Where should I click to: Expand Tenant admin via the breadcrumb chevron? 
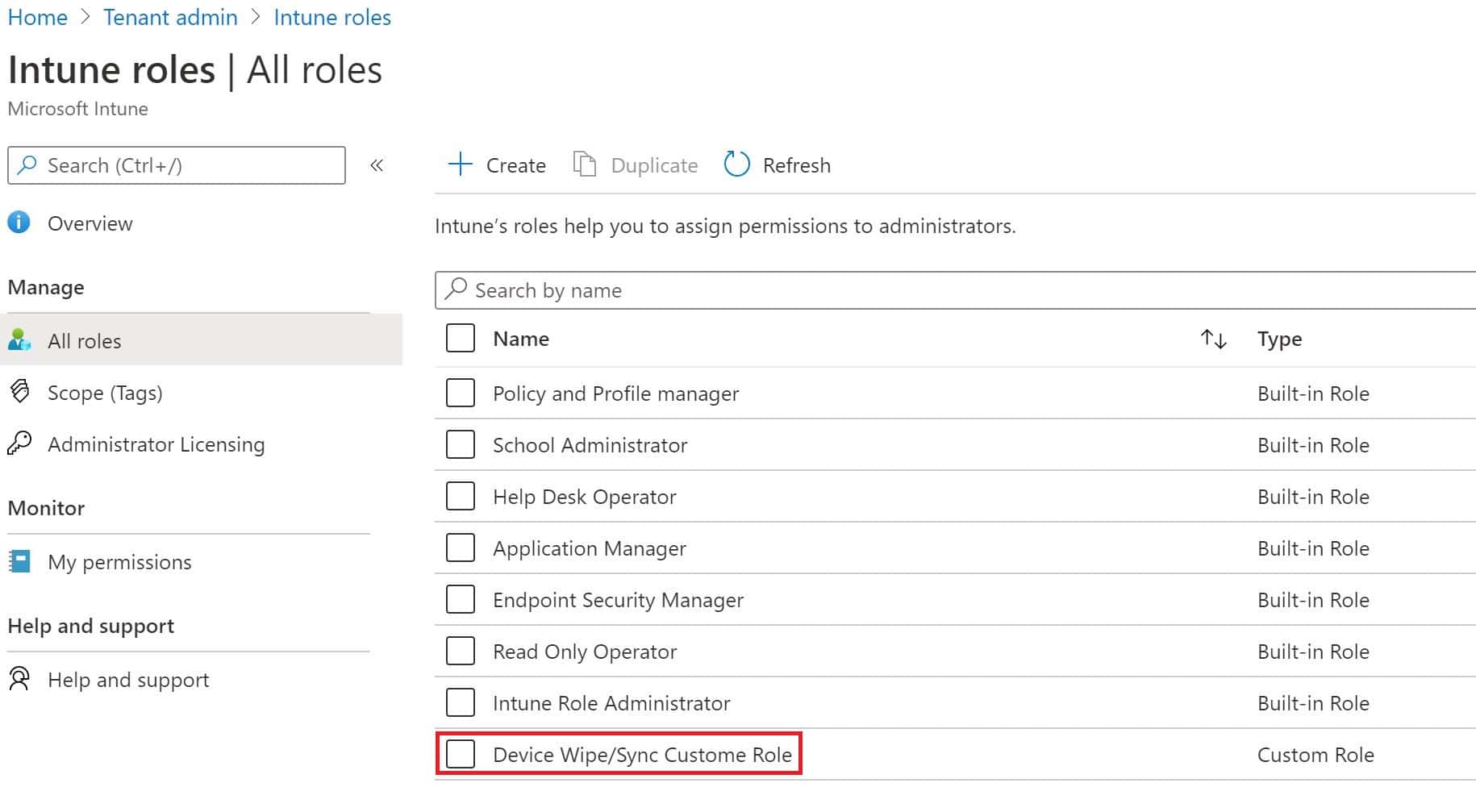(256, 16)
